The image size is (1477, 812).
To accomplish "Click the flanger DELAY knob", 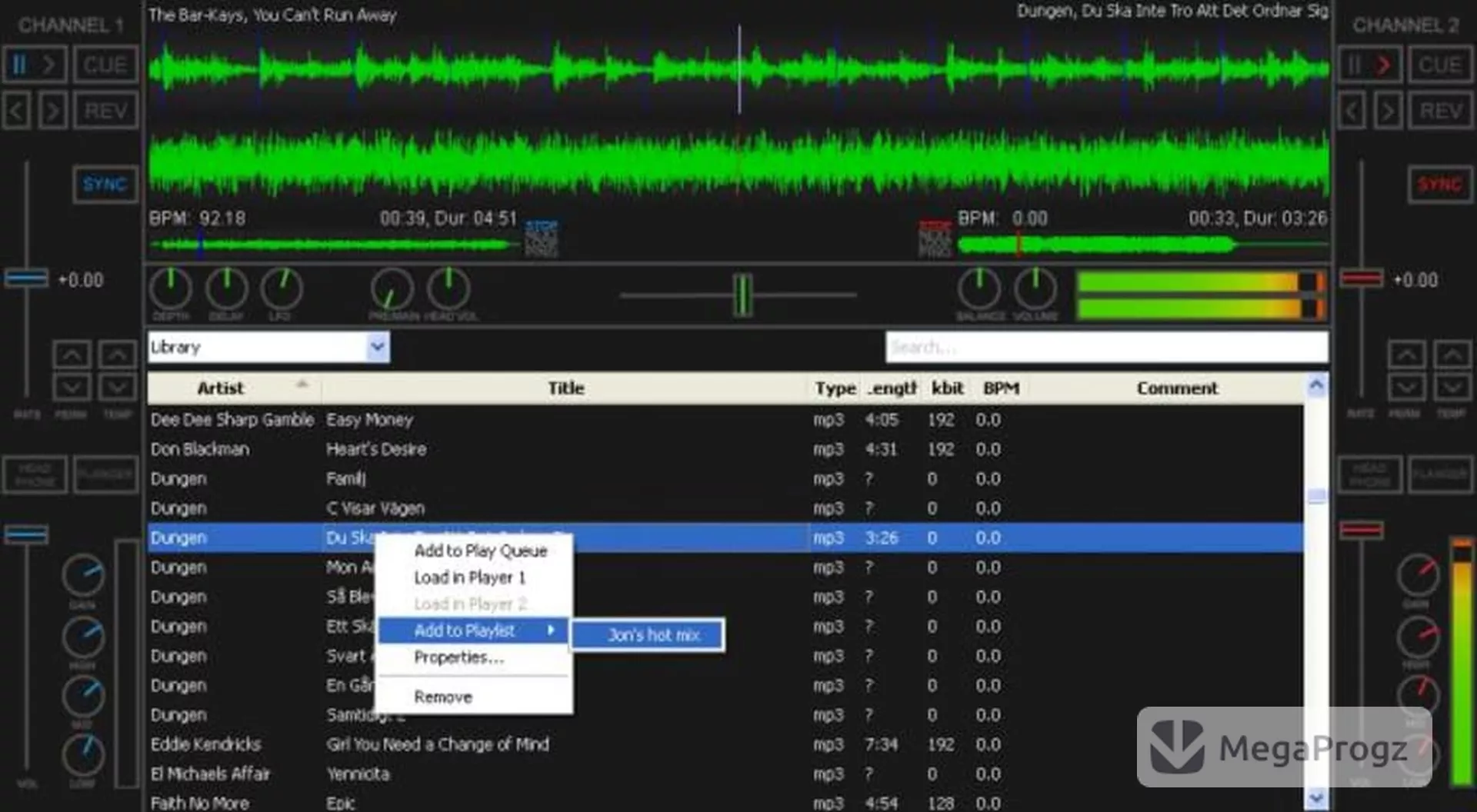I will 226,288.
